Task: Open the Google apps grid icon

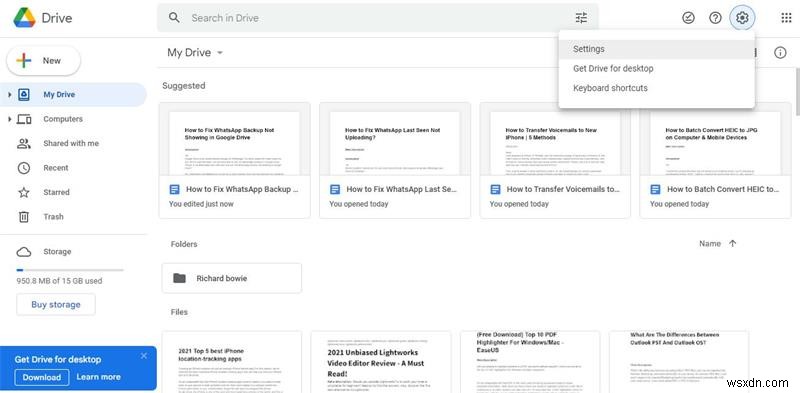Action: coord(786,18)
